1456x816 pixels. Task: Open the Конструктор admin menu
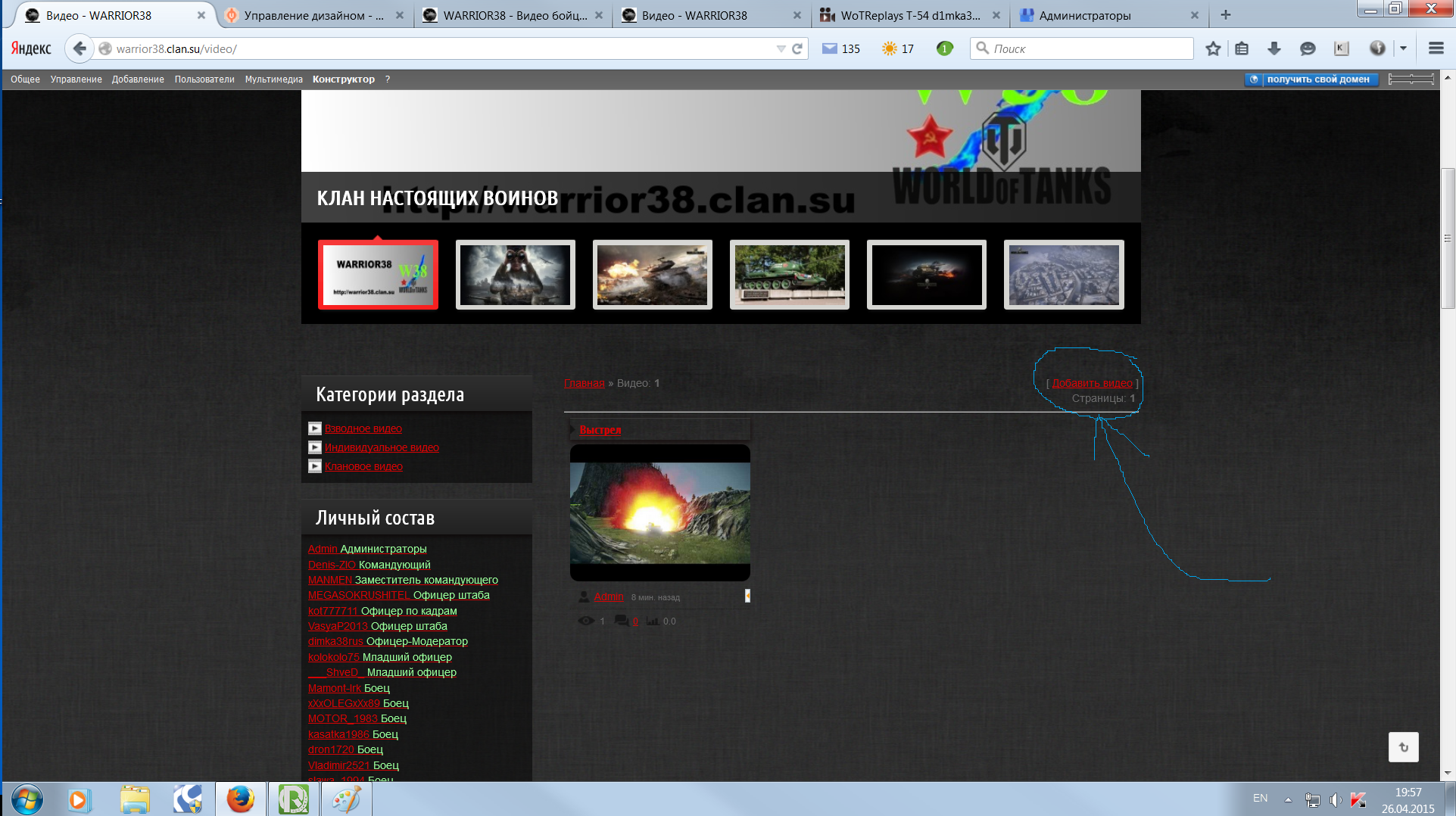[x=344, y=79]
